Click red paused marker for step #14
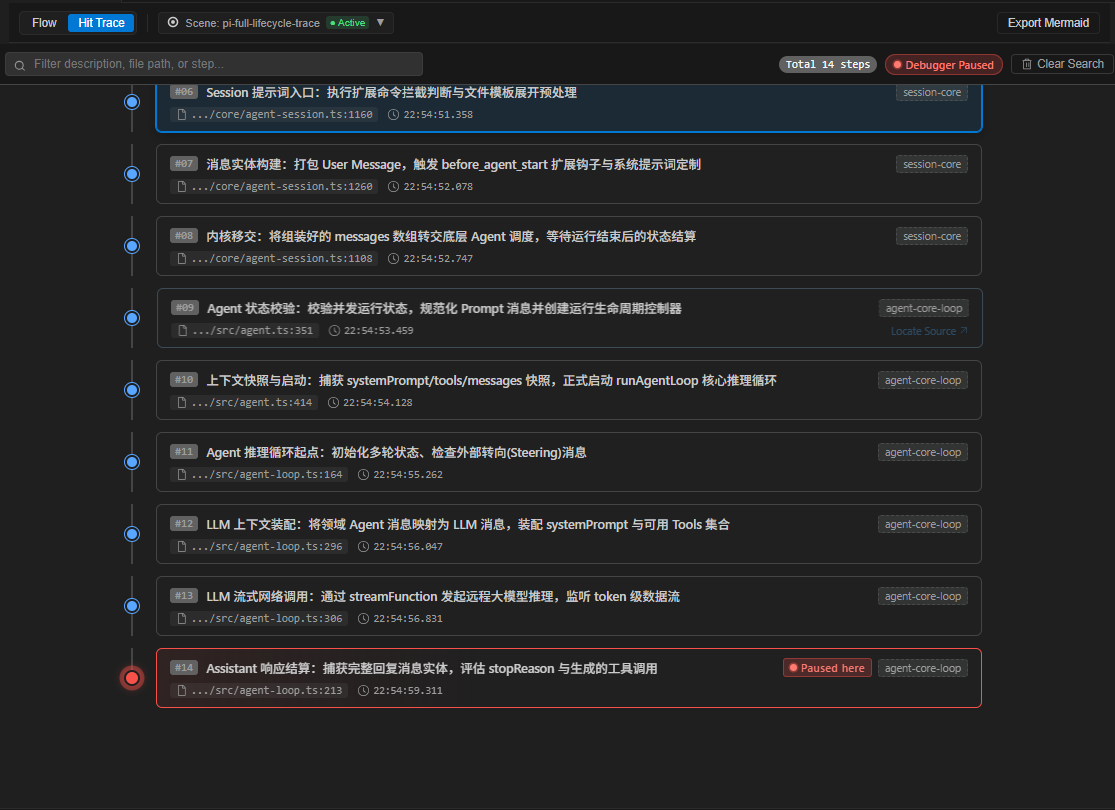Image resolution: width=1115 pixels, height=810 pixels. click(x=132, y=678)
